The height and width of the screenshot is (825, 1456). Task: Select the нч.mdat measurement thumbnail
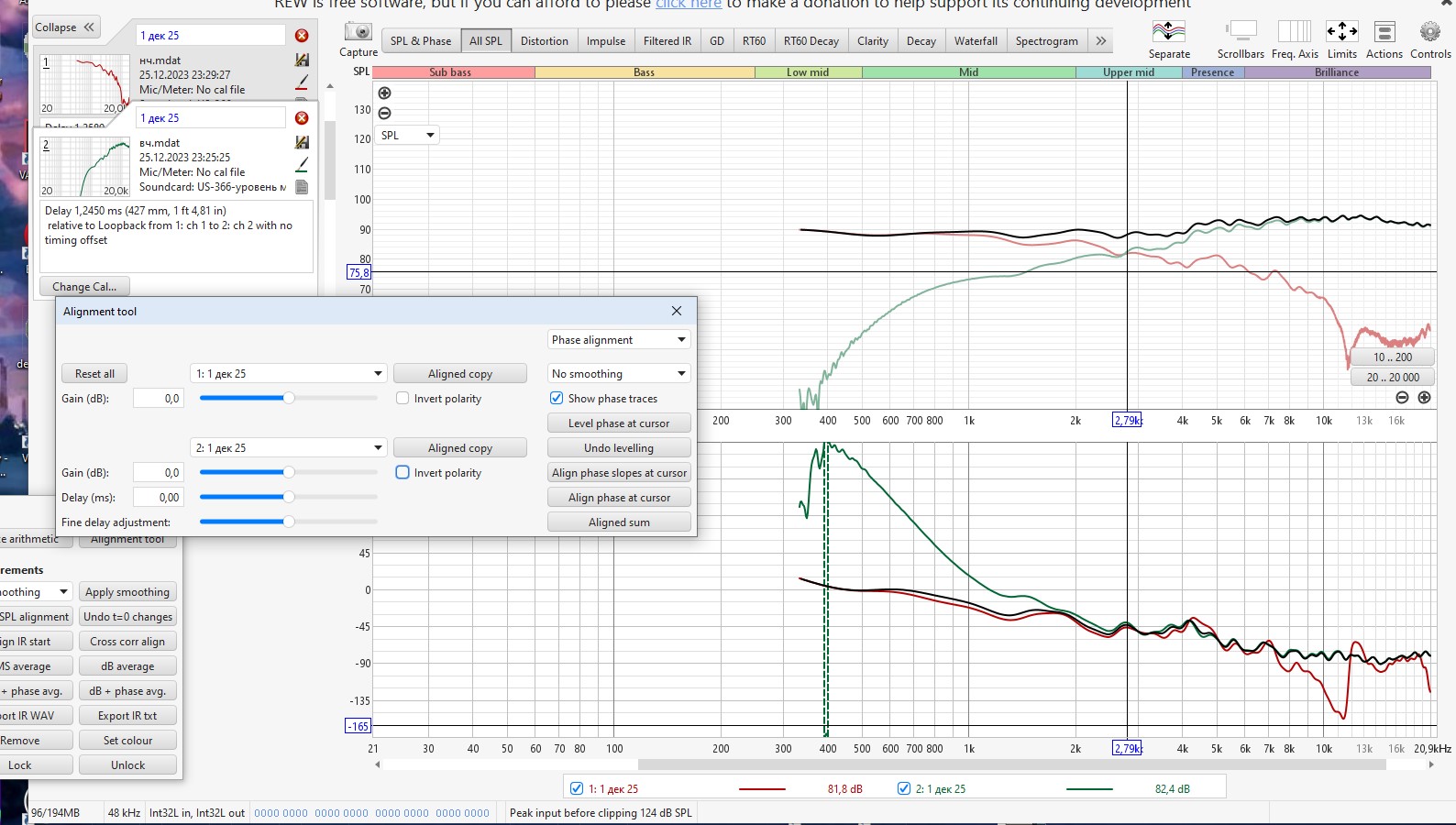[x=83, y=83]
